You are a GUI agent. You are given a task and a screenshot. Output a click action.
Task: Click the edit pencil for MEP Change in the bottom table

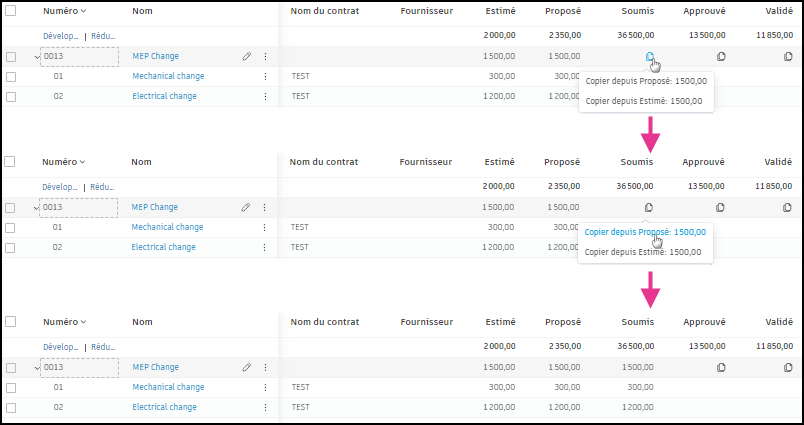click(x=247, y=367)
